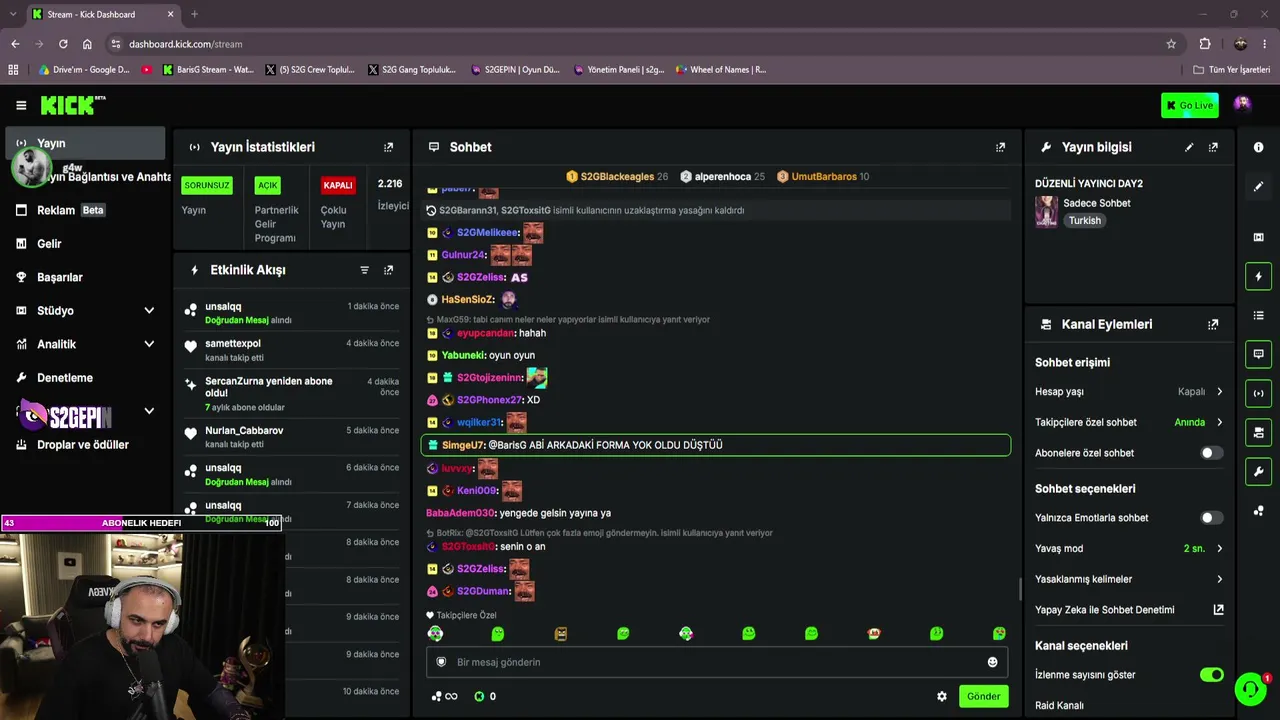The width and height of the screenshot is (1280, 720).
Task: Reload the browser page
Action: [x=63, y=44]
